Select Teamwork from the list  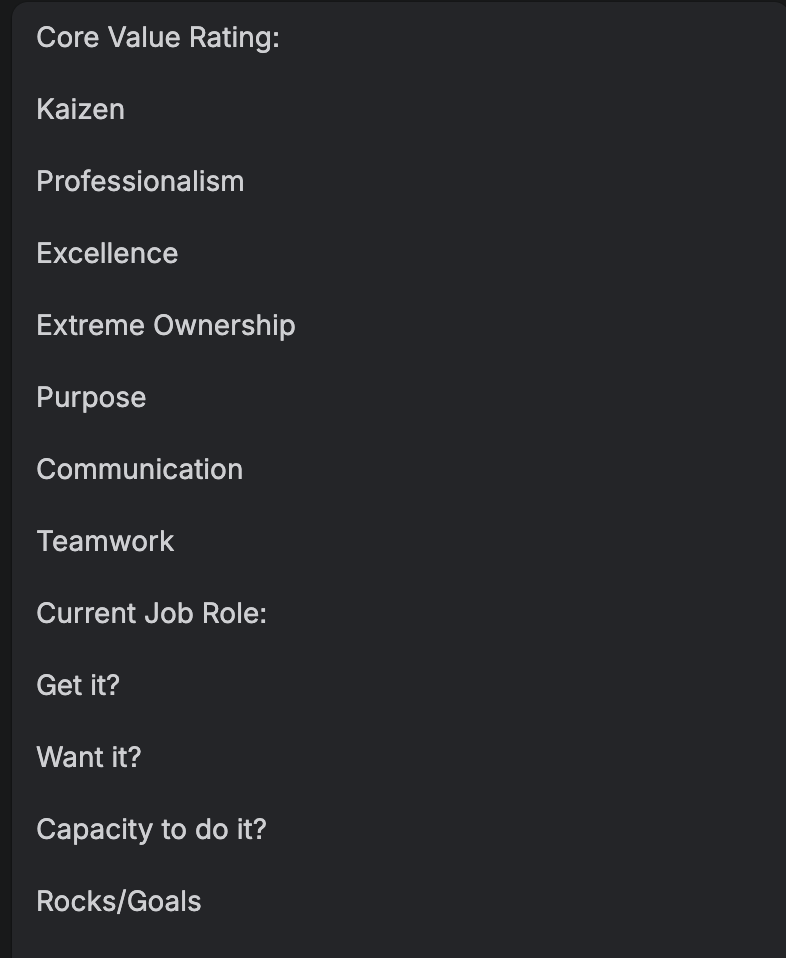click(106, 541)
